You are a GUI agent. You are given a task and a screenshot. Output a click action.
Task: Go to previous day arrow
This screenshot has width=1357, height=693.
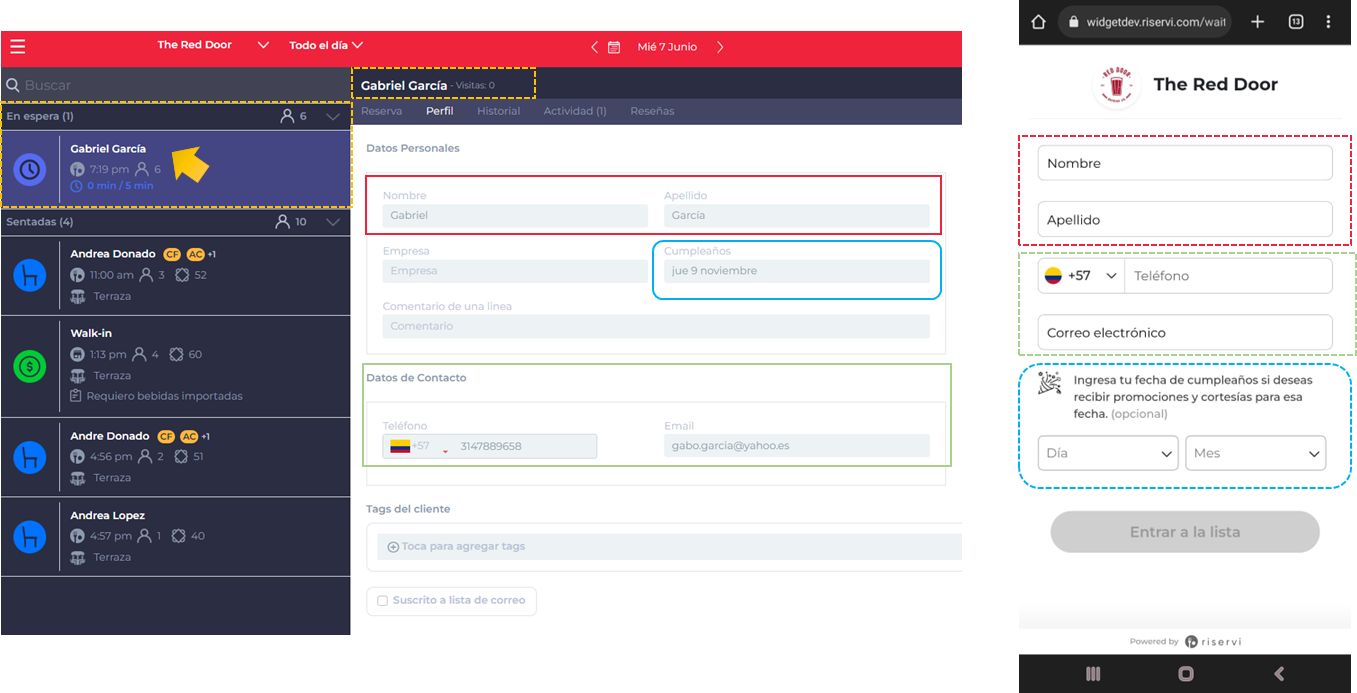pyautogui.click(x=594, y=47)
